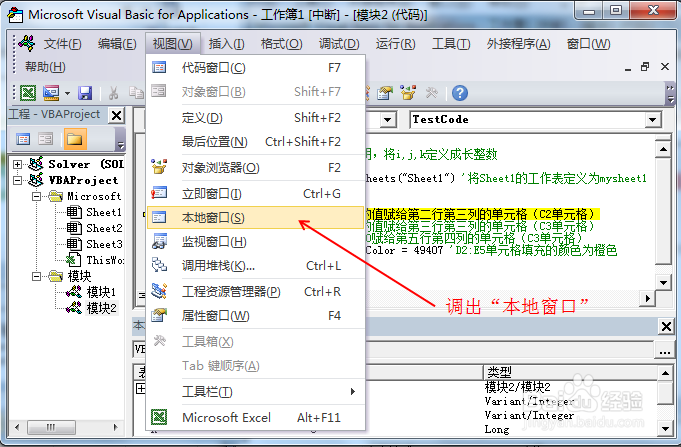
Task: Open 运行(R) menu
Action: point(395,44)
